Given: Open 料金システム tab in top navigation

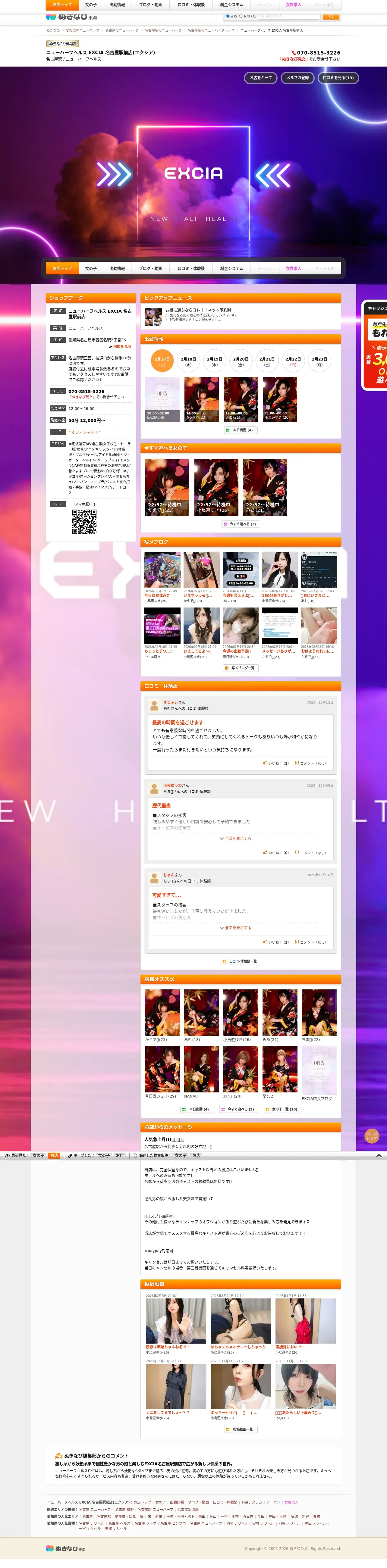Looking at the screenshot, I should (231, 5).
